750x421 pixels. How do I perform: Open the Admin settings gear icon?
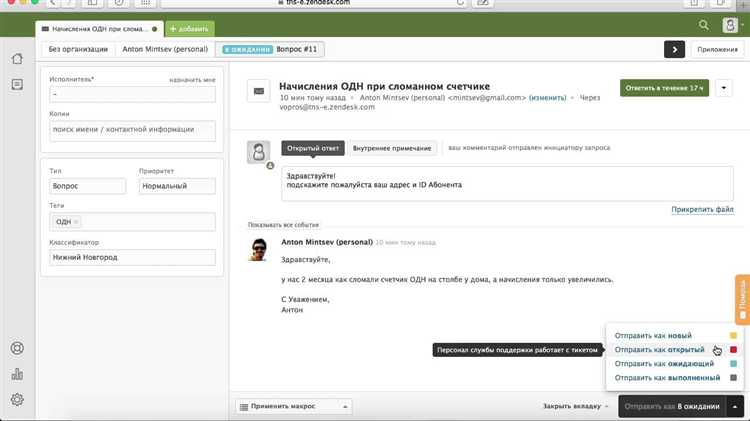(x=17, y=400)
